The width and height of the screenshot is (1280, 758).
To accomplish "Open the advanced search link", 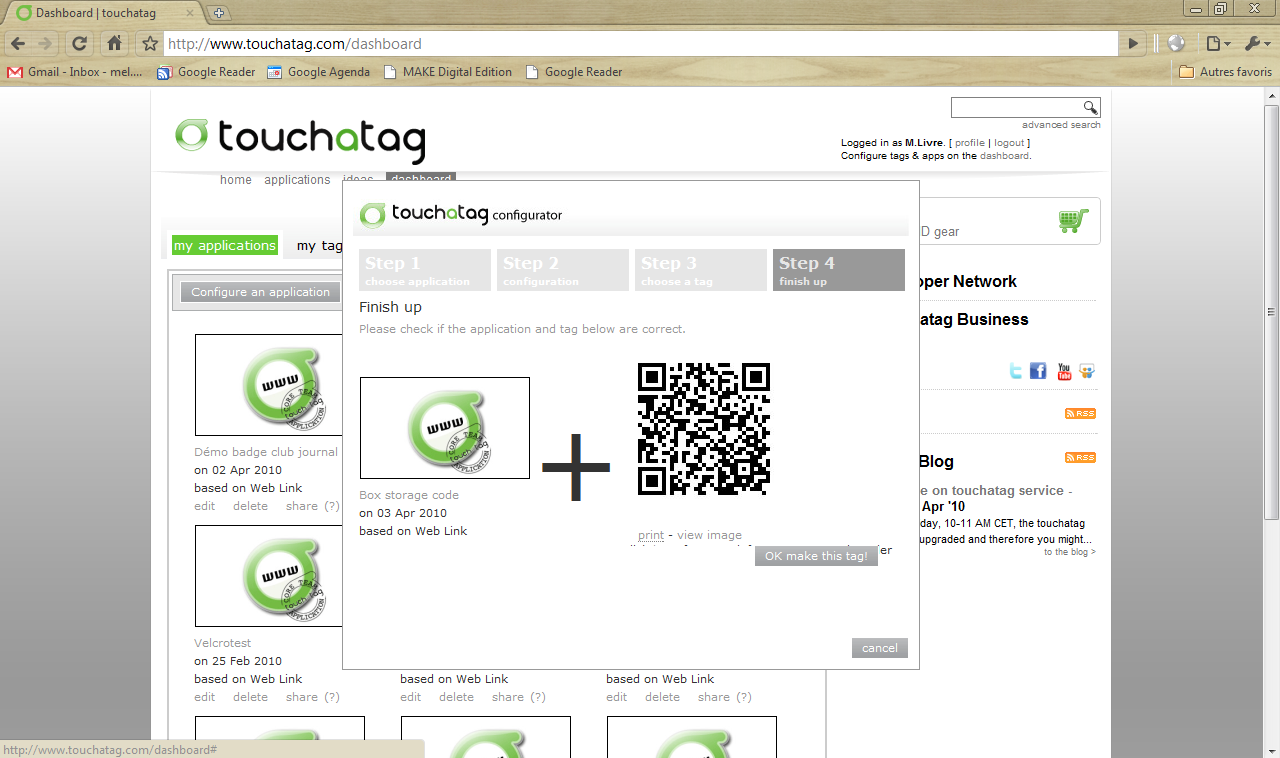I will (1061, 125).
